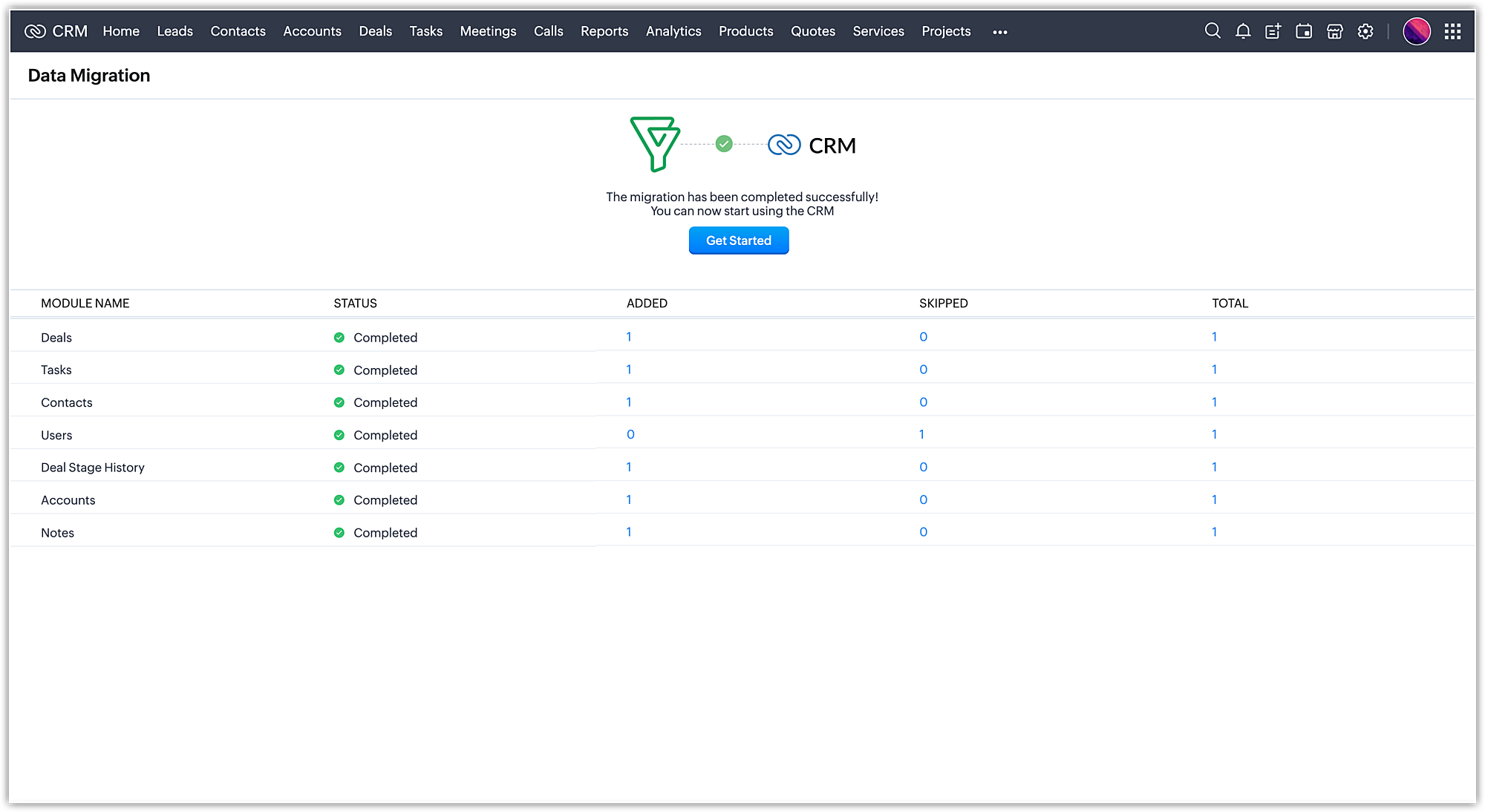Expand the more modules ellipsis menu

(x=1000, y=32)
